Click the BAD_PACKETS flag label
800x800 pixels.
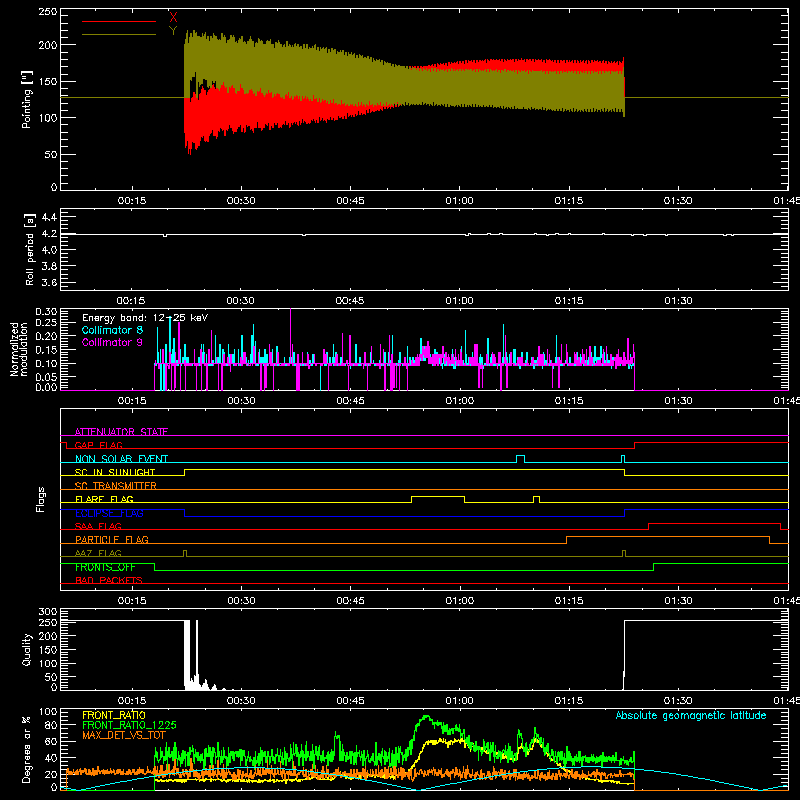click(109, 580)
